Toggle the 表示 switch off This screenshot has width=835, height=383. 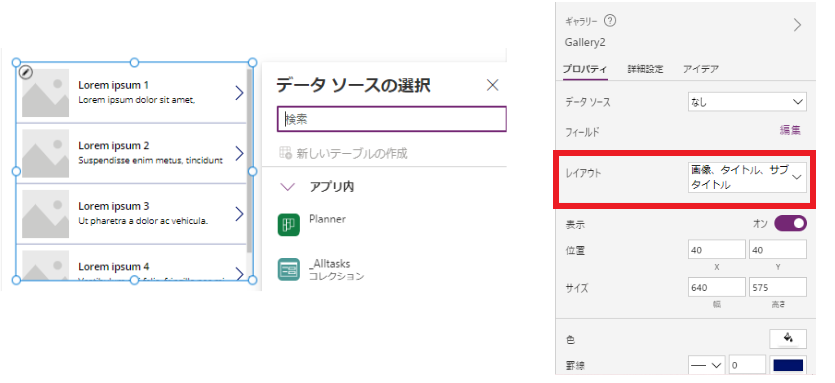click(x=790, y=224)
